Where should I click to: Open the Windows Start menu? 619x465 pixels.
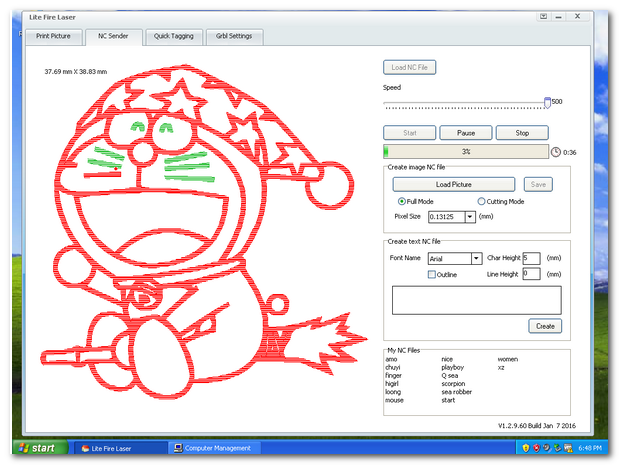coord(41,448)
